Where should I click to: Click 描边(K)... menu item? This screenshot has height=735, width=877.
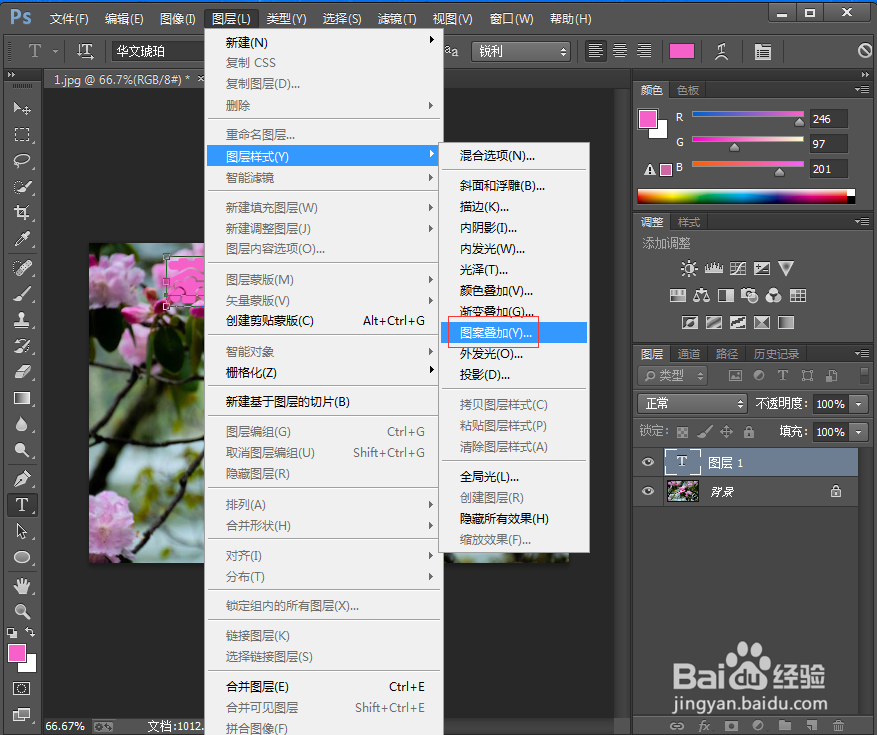coord(514,207)
